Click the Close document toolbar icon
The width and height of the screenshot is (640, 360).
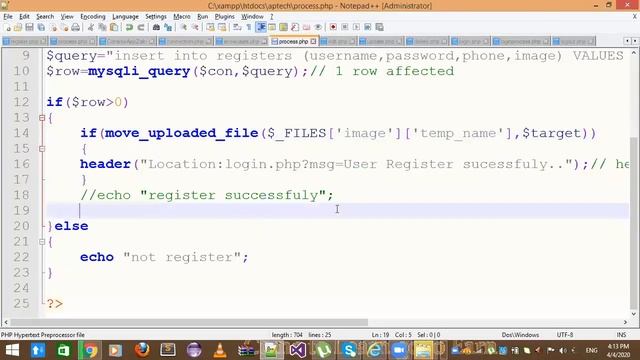tap(53, 27)
